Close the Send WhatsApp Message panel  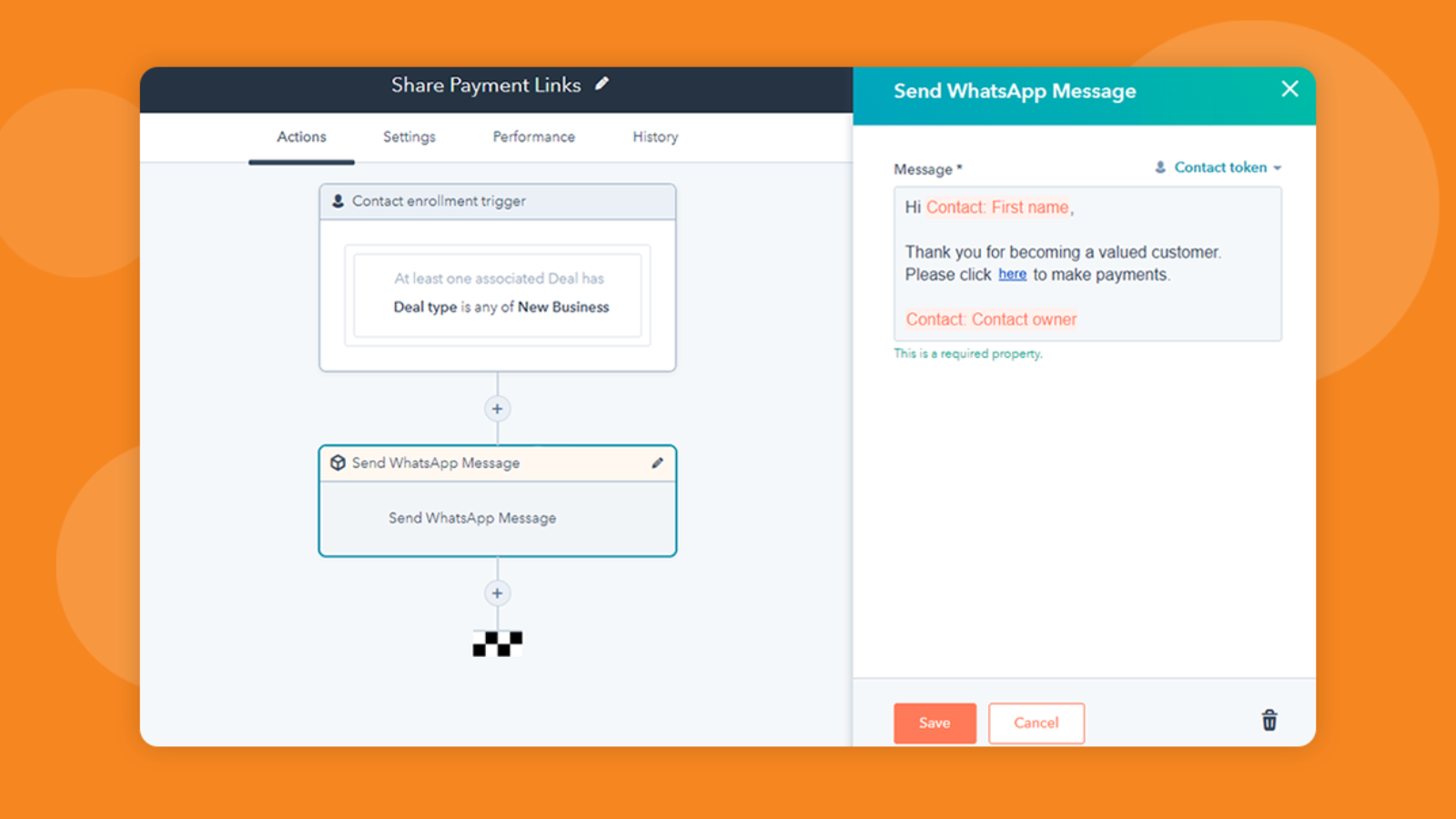click(1289, 89)
